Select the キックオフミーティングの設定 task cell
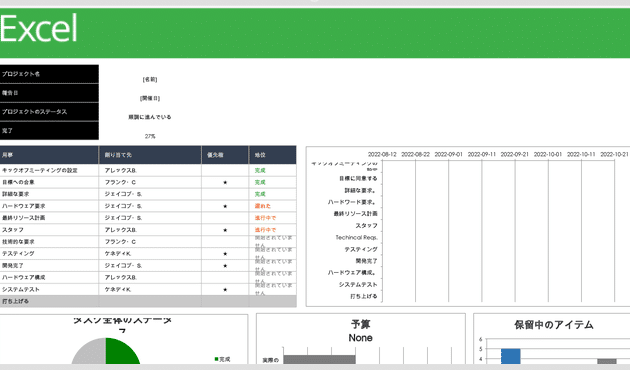The image size is (630, 370). coord(49,170)
